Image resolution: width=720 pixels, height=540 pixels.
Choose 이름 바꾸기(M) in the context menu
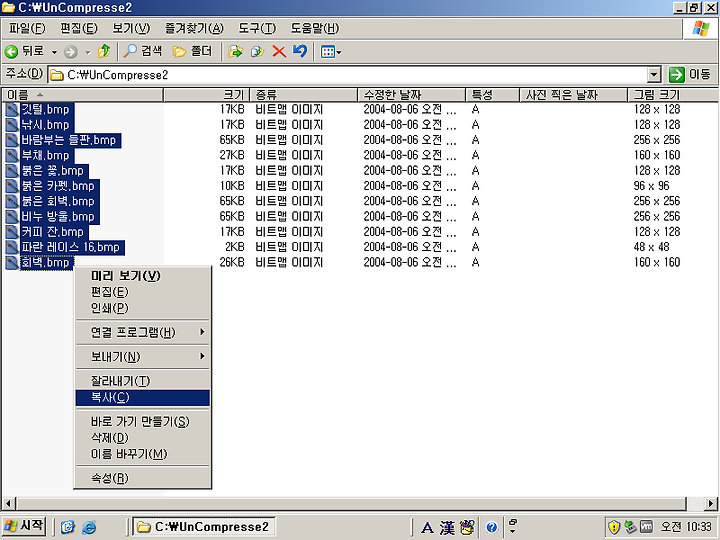click(x=142, y=454)
